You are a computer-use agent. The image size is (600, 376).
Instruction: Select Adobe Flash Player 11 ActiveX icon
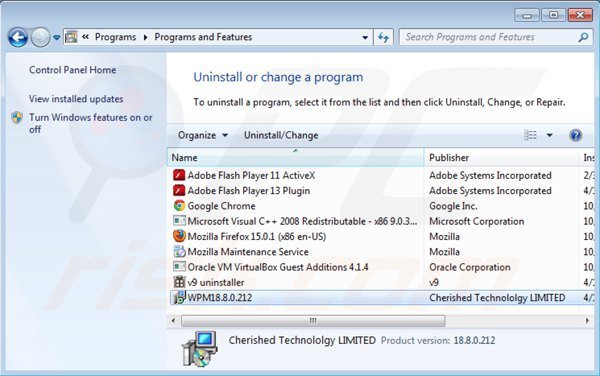point(179,175)
